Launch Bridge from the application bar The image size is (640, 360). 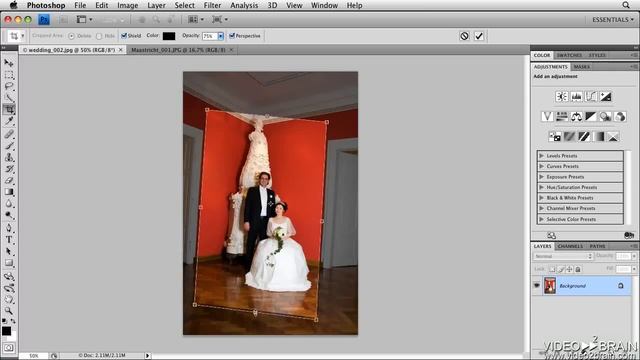point(63,20)
